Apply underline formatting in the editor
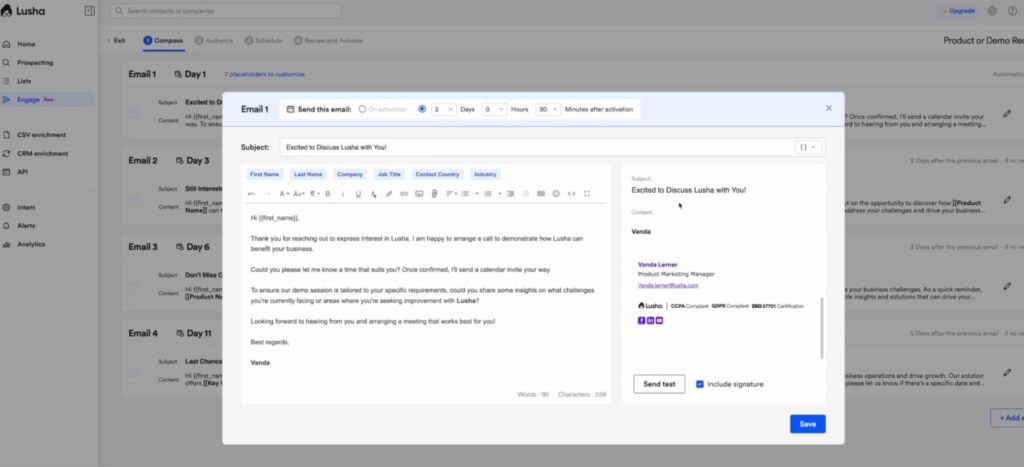1024x467 pixels. (x=357, y=193)
